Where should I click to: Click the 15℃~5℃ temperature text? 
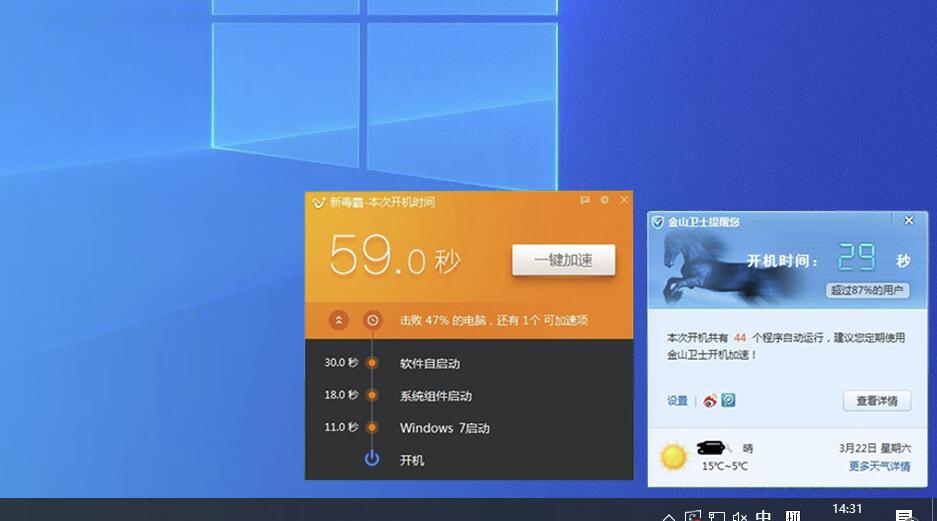point(724,466)
